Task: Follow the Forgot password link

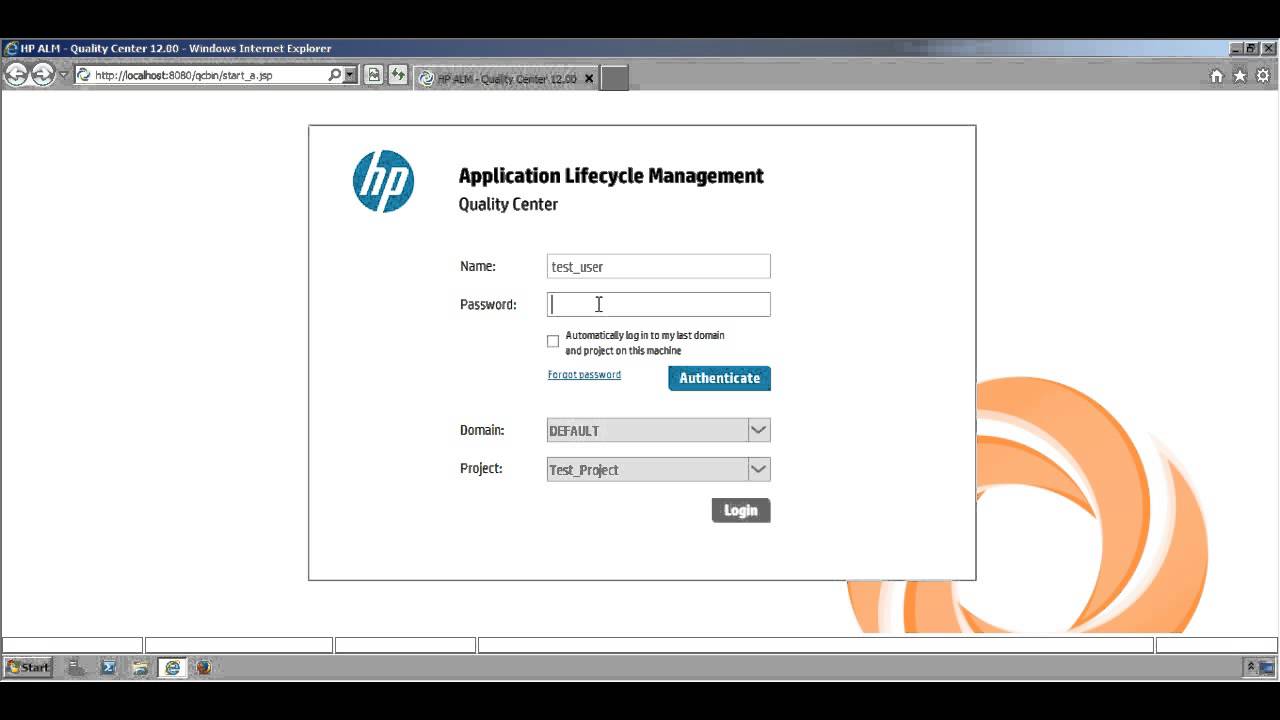Action: (584, 375)
